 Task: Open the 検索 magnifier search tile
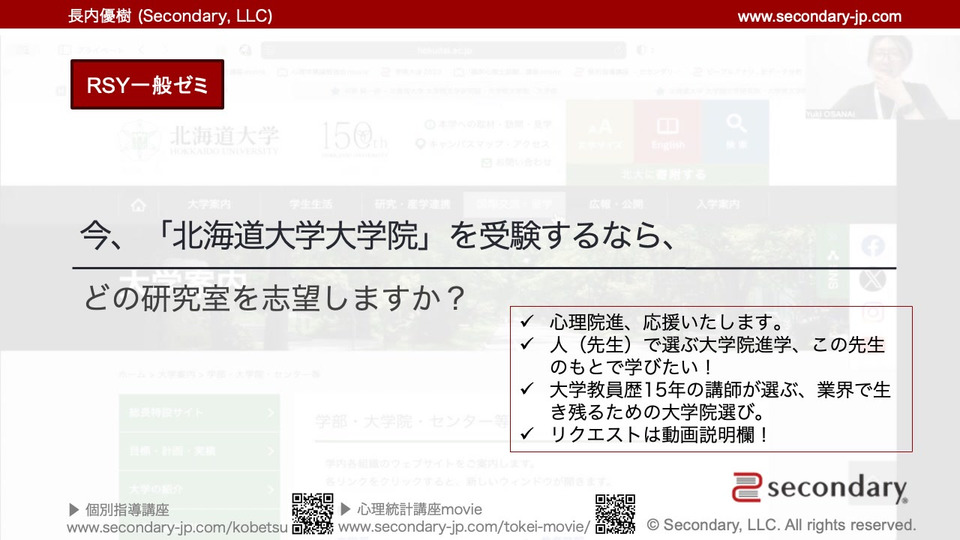736,133
